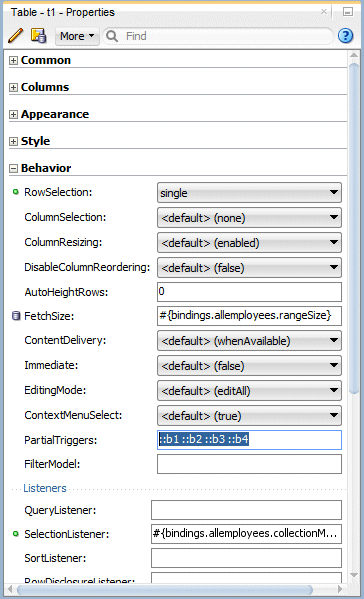Click the EditingMode label
This screenshot has width=364, height=599.
(x=55, y=390)
